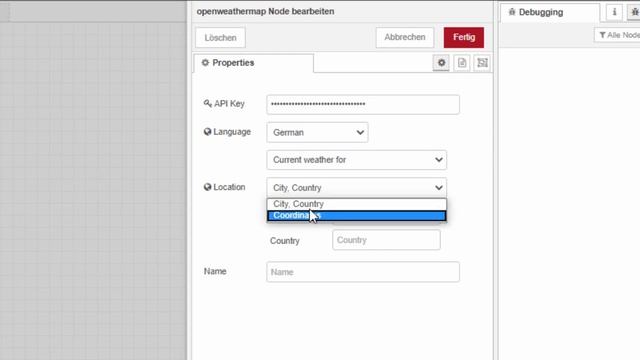Viewport: 640px width, 360px height.
Task: Switch to the Debugging tab
Action: tap(549, 12)
